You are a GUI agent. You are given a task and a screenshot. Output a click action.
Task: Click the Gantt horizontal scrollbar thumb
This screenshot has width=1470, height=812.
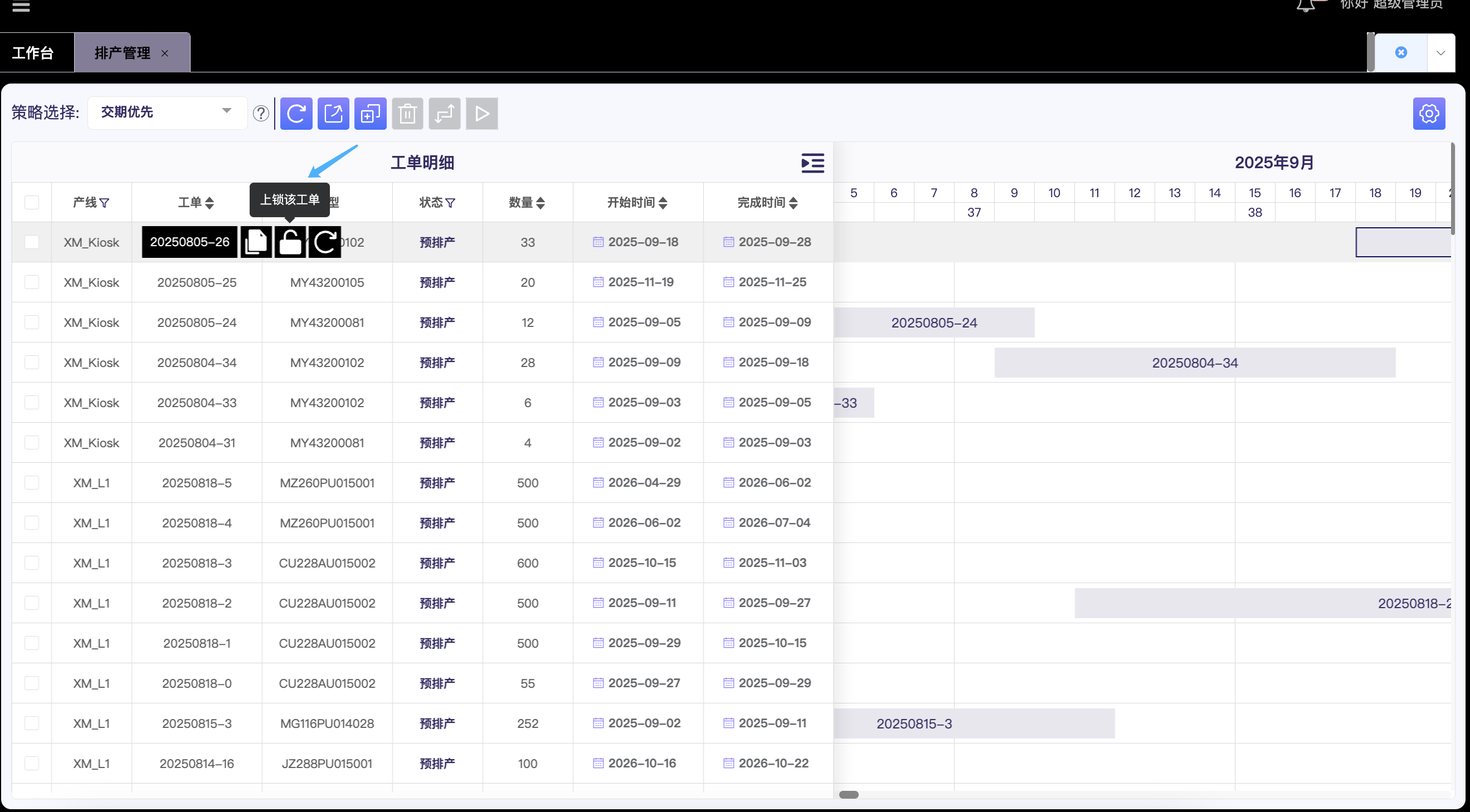[x=849, y=794]
